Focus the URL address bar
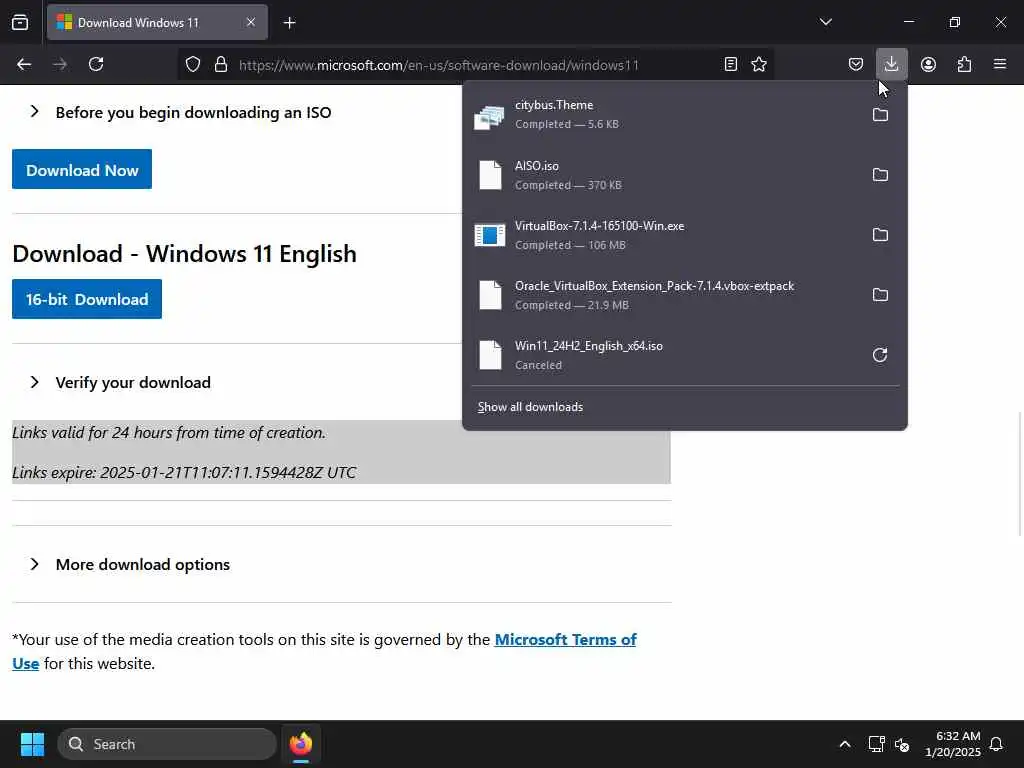The height and width of the screenshot is (768, 1024). (477, 65)
